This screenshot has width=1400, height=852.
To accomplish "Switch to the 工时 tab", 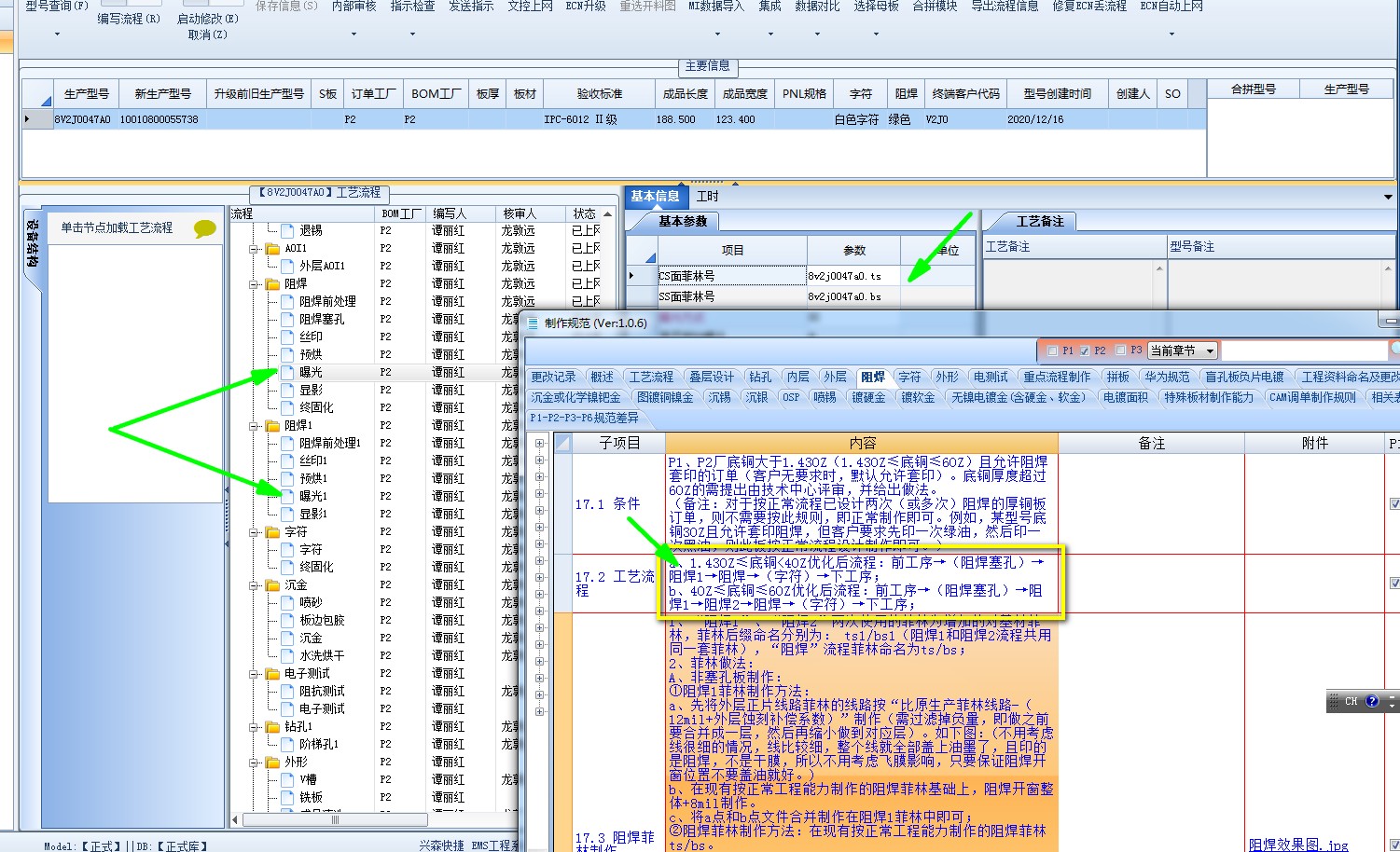I will (x=708, y=197).
